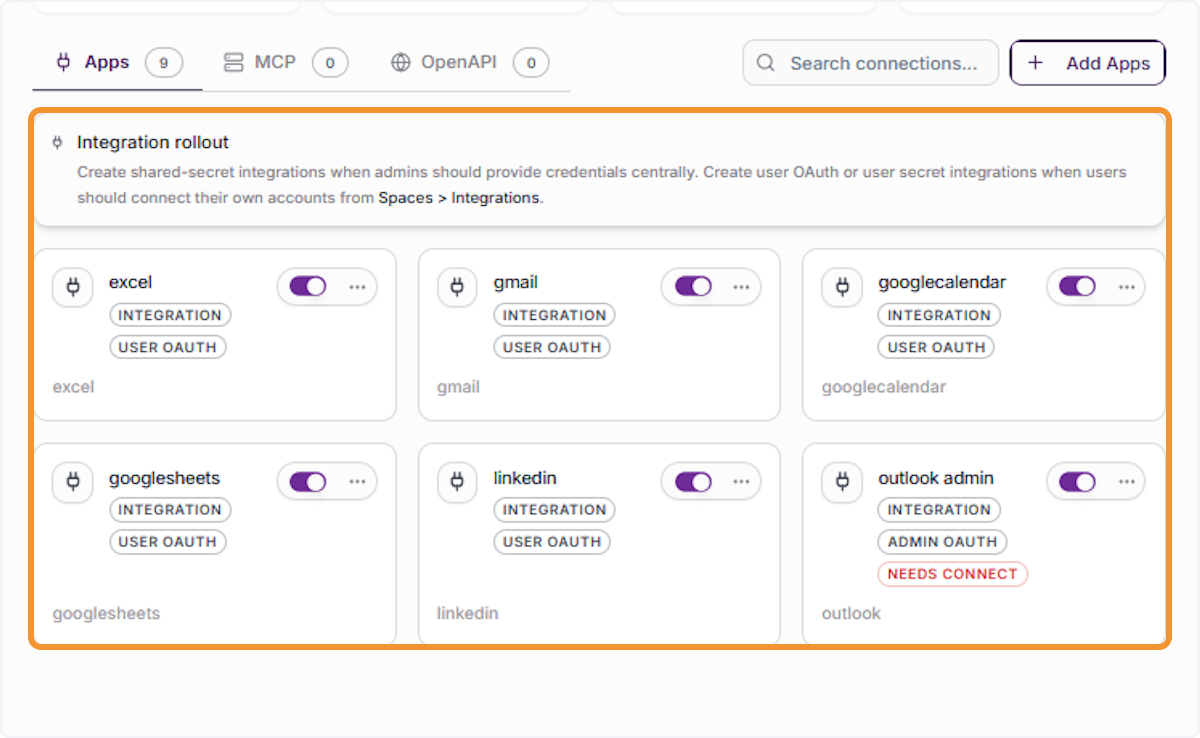Toggle the googlecalendar switch off
This screenshot has height=738, width=1200.
coord(1077,286)
